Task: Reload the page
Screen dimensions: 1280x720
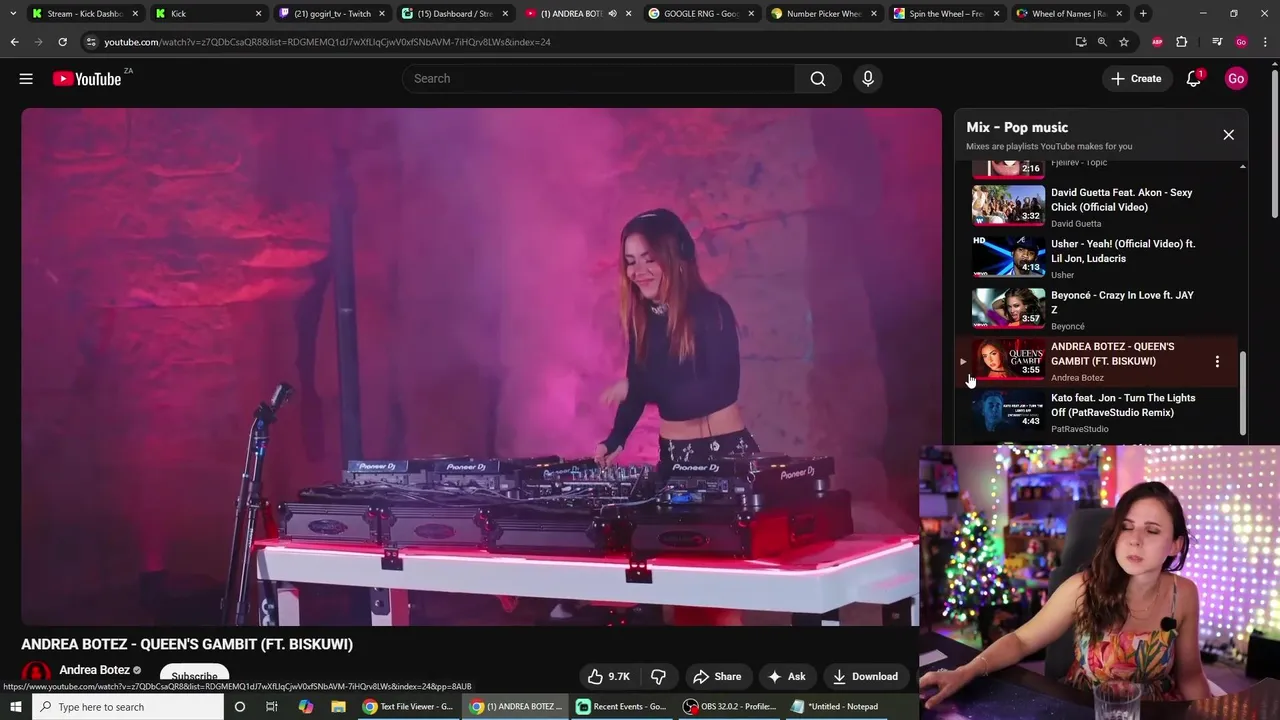Action: tap(62, 42)
